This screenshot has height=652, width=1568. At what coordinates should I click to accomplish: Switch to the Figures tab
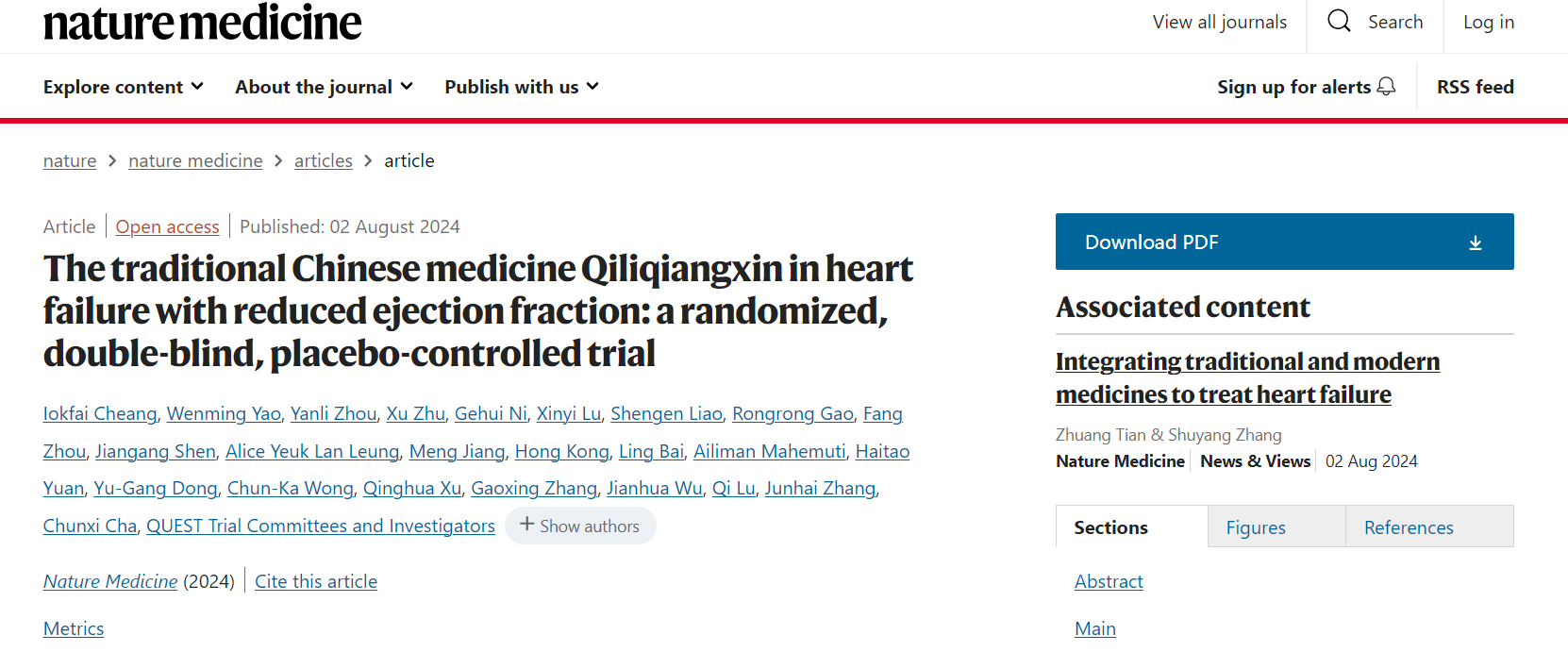(1256, 527)
